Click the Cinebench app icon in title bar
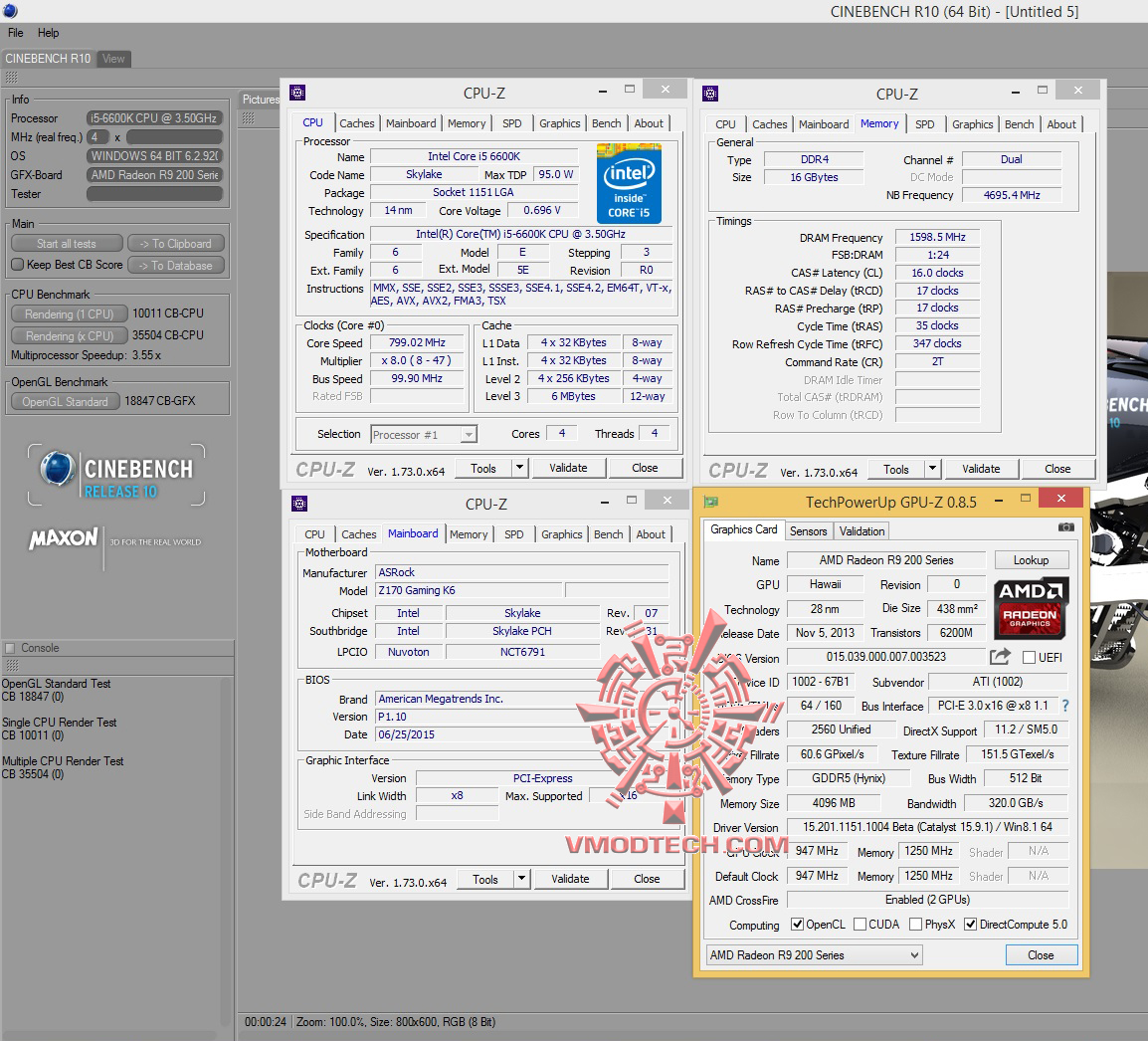The width and height of the screenshot is (1148, 1041). (x=10, y=11)
